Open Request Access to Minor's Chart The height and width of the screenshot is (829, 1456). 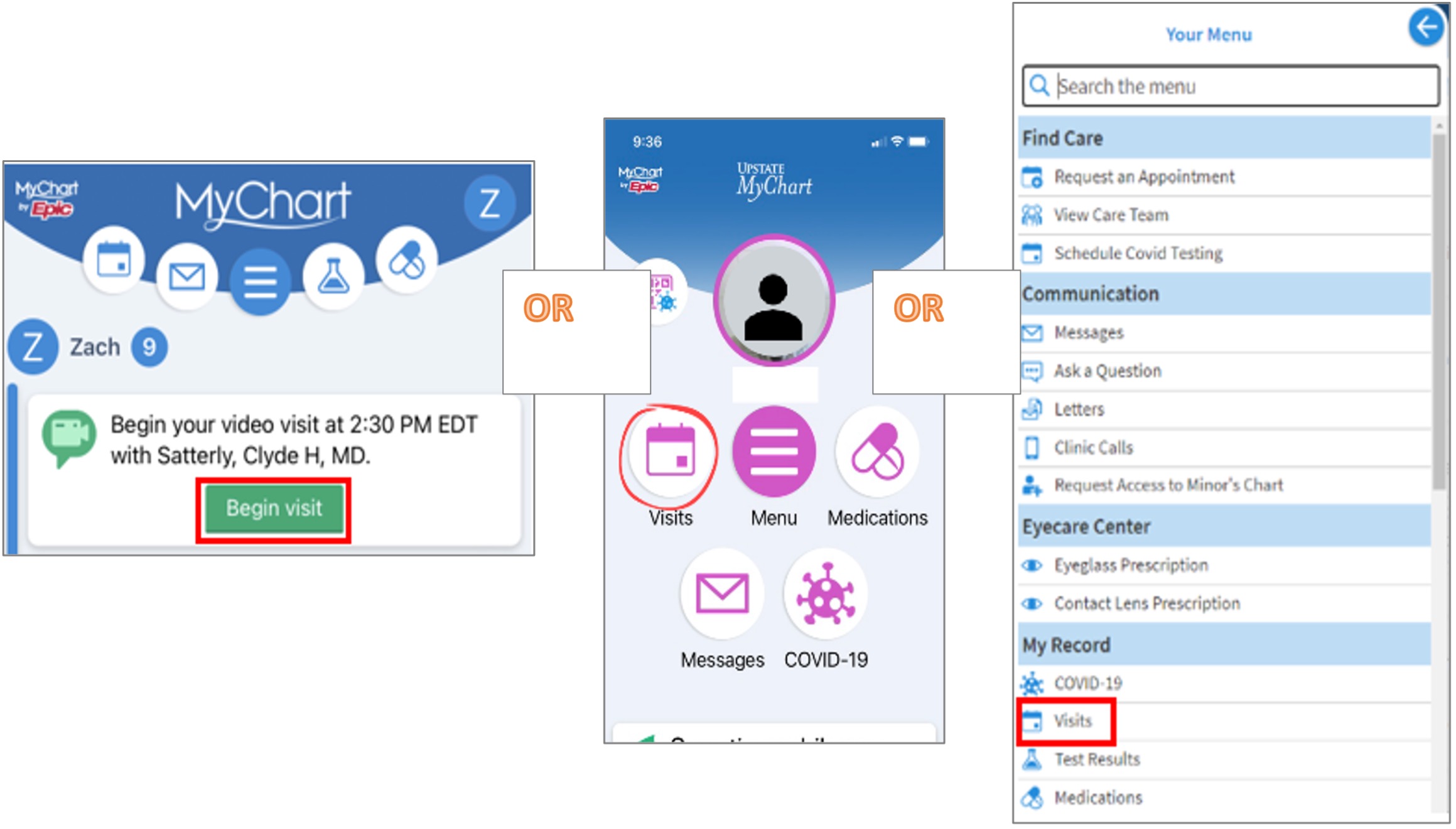(1224, 485)
